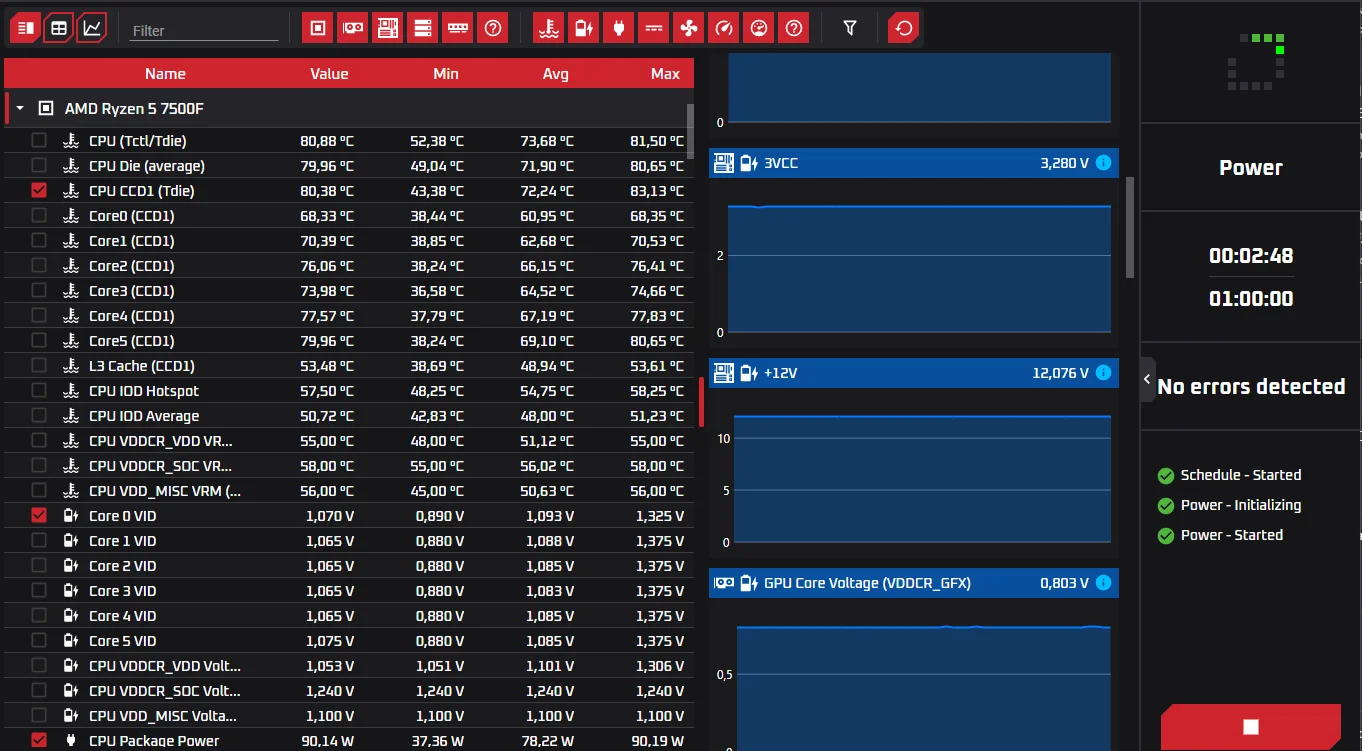
Task: Reset min/max statistics with the refresh icon
Action: pos(904,28)
